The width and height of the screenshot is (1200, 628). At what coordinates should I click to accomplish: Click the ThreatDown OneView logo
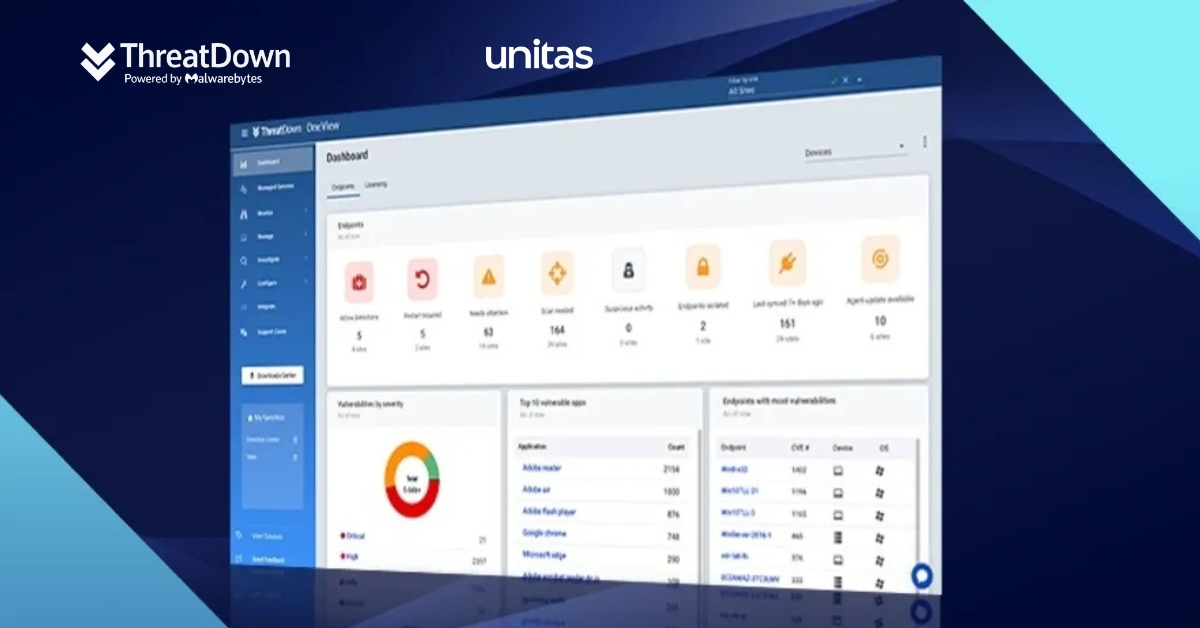296,129
